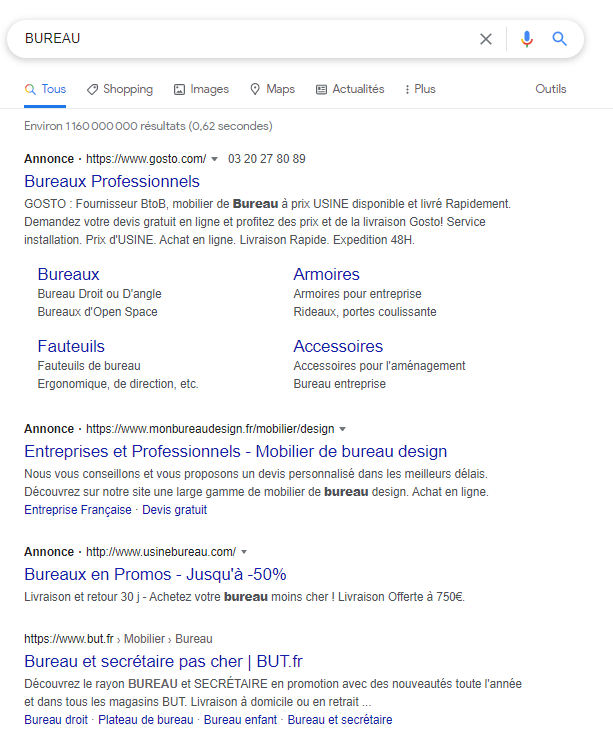Clear the search box with the X icon
This screenshot has height=742, width=613.
486,39
